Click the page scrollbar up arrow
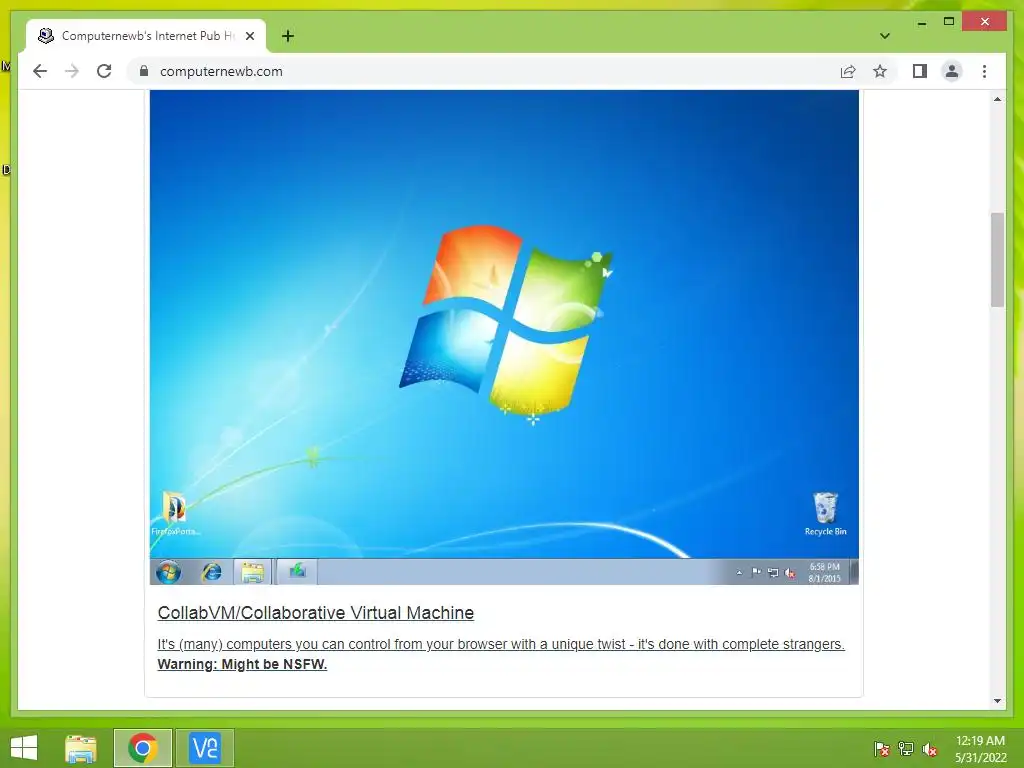The height and width of the screenshot is (768, 1024). pos(997,99)
